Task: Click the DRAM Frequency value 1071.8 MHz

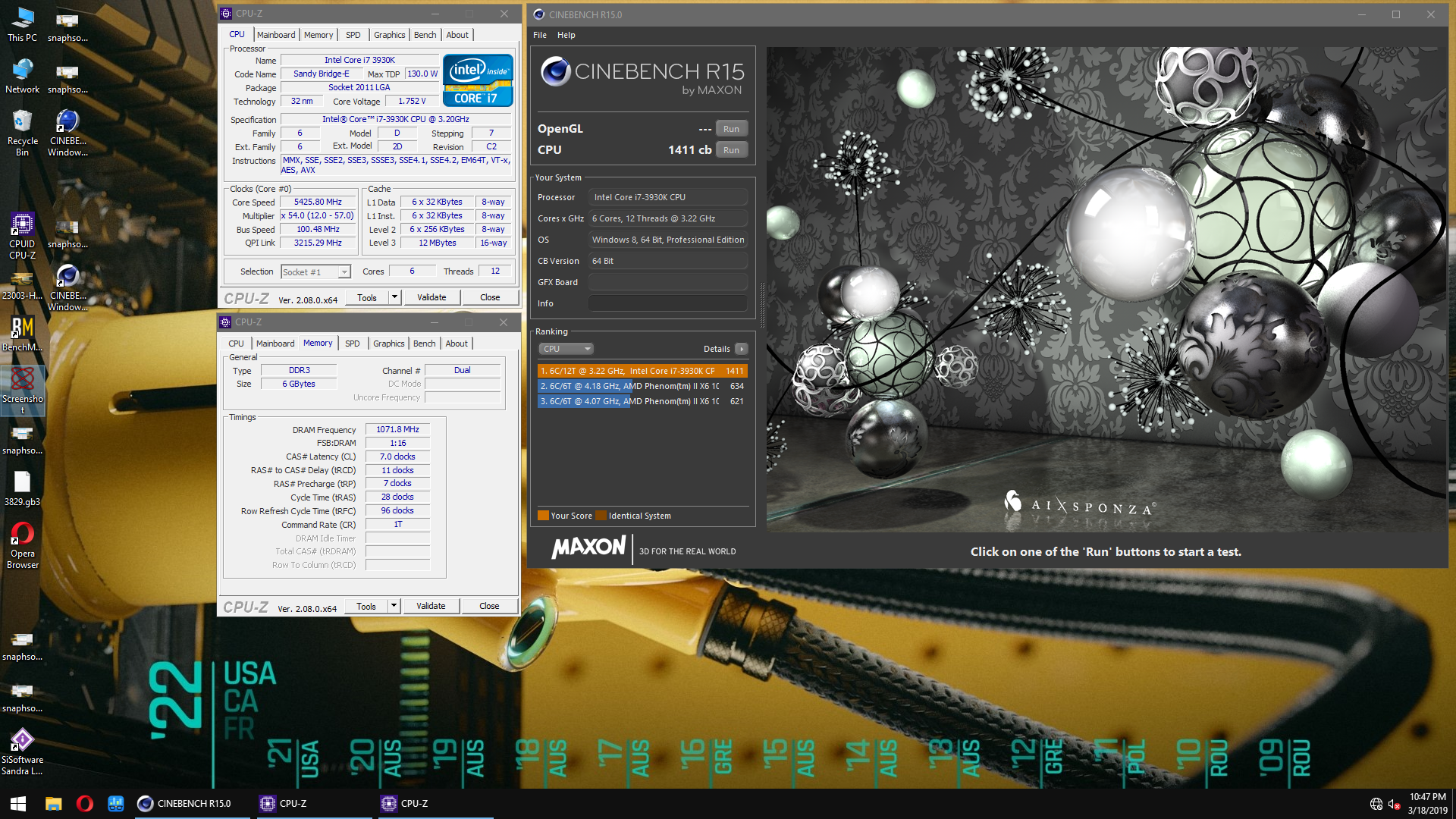Action: (x=397, y=429)
